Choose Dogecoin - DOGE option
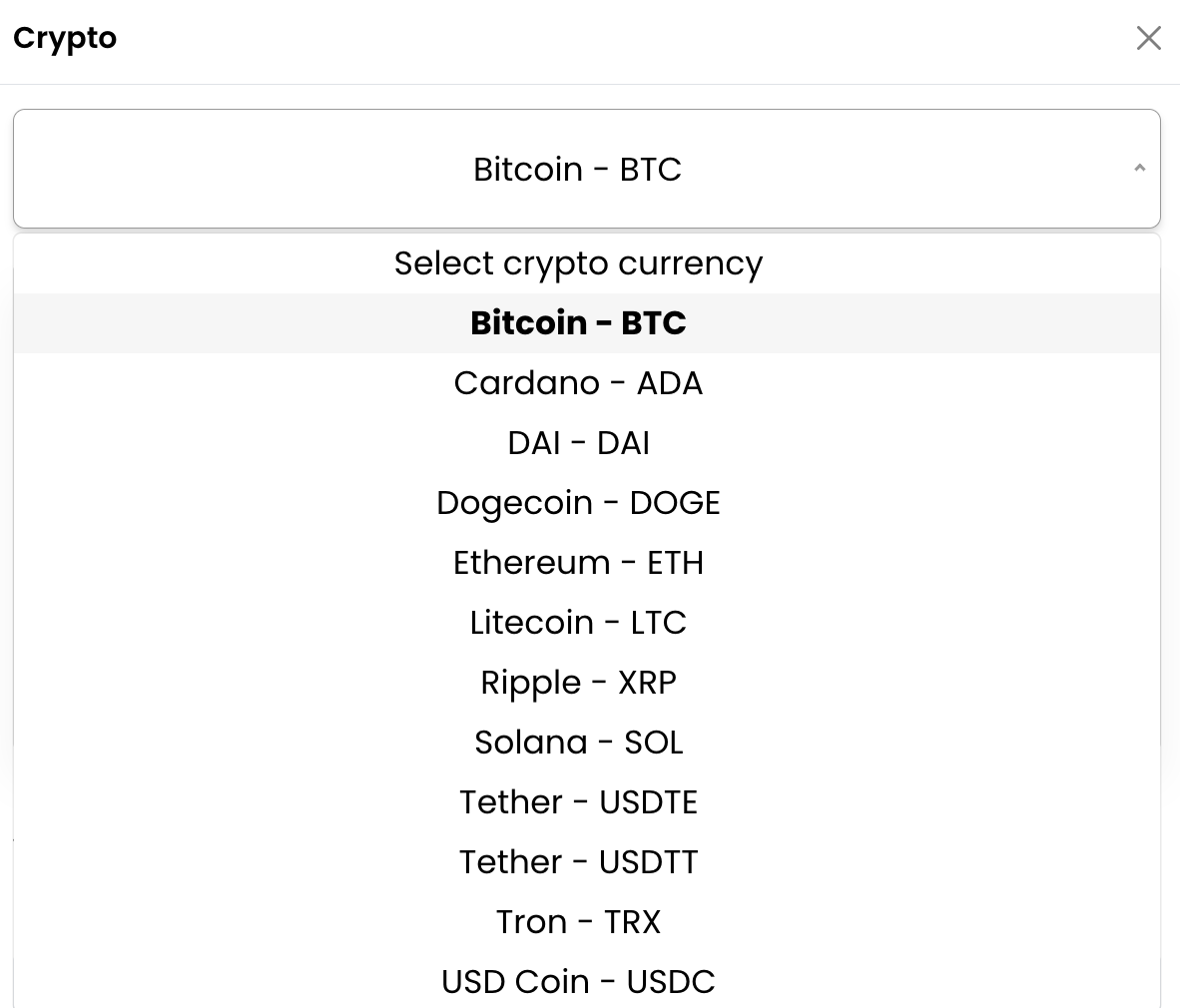This screenshot has width=1180, height=1008. pyautogui.click(x=578, y=503)
